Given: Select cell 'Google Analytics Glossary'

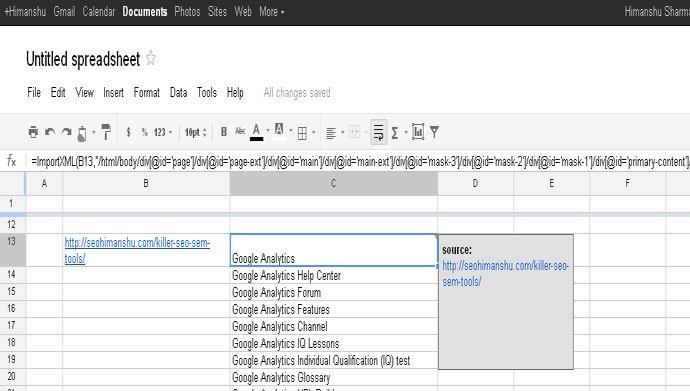Looking at the screenshot, I should coord(334,377).
